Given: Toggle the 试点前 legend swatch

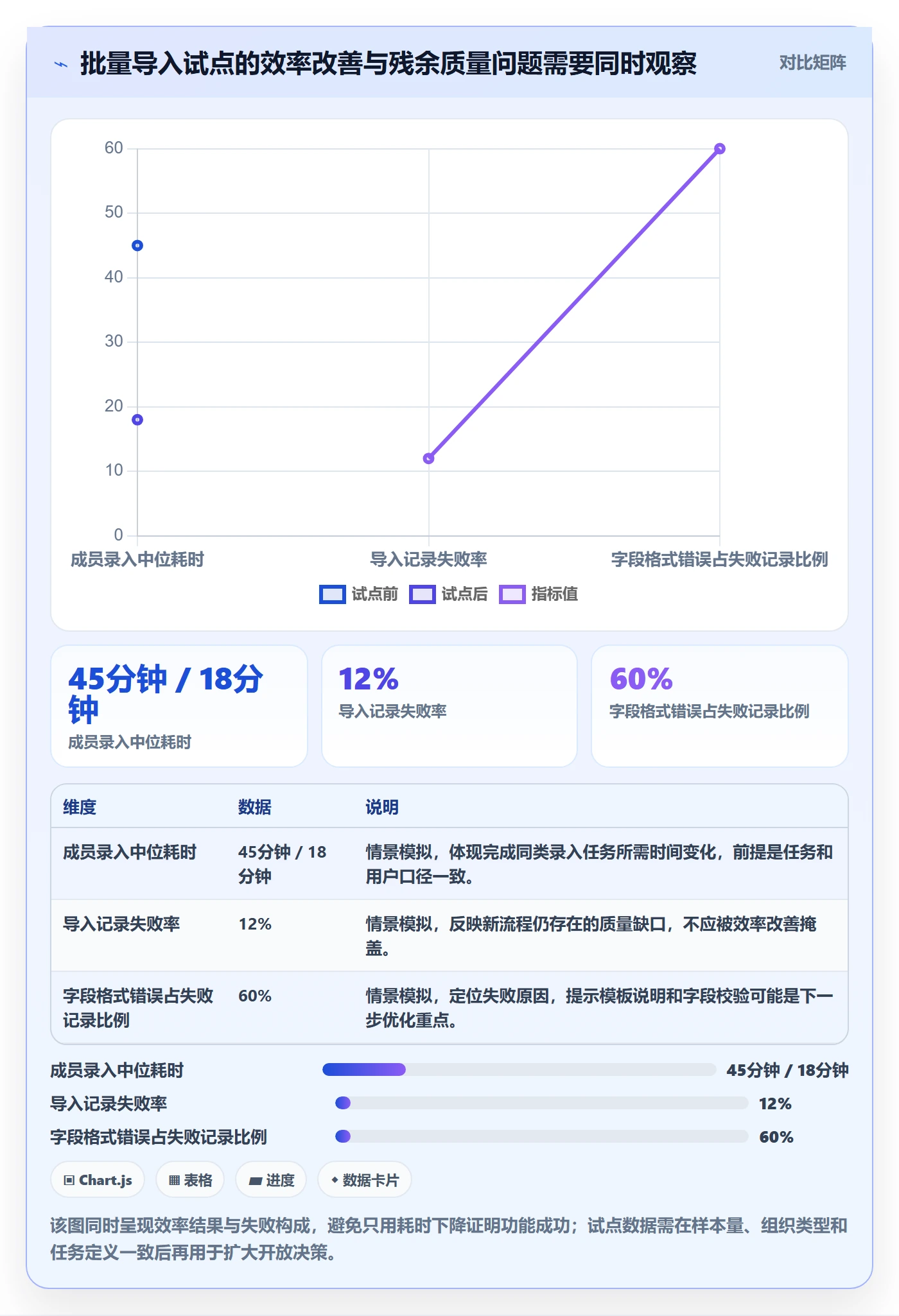Looking at the screenshot, I should click(333, 594).
